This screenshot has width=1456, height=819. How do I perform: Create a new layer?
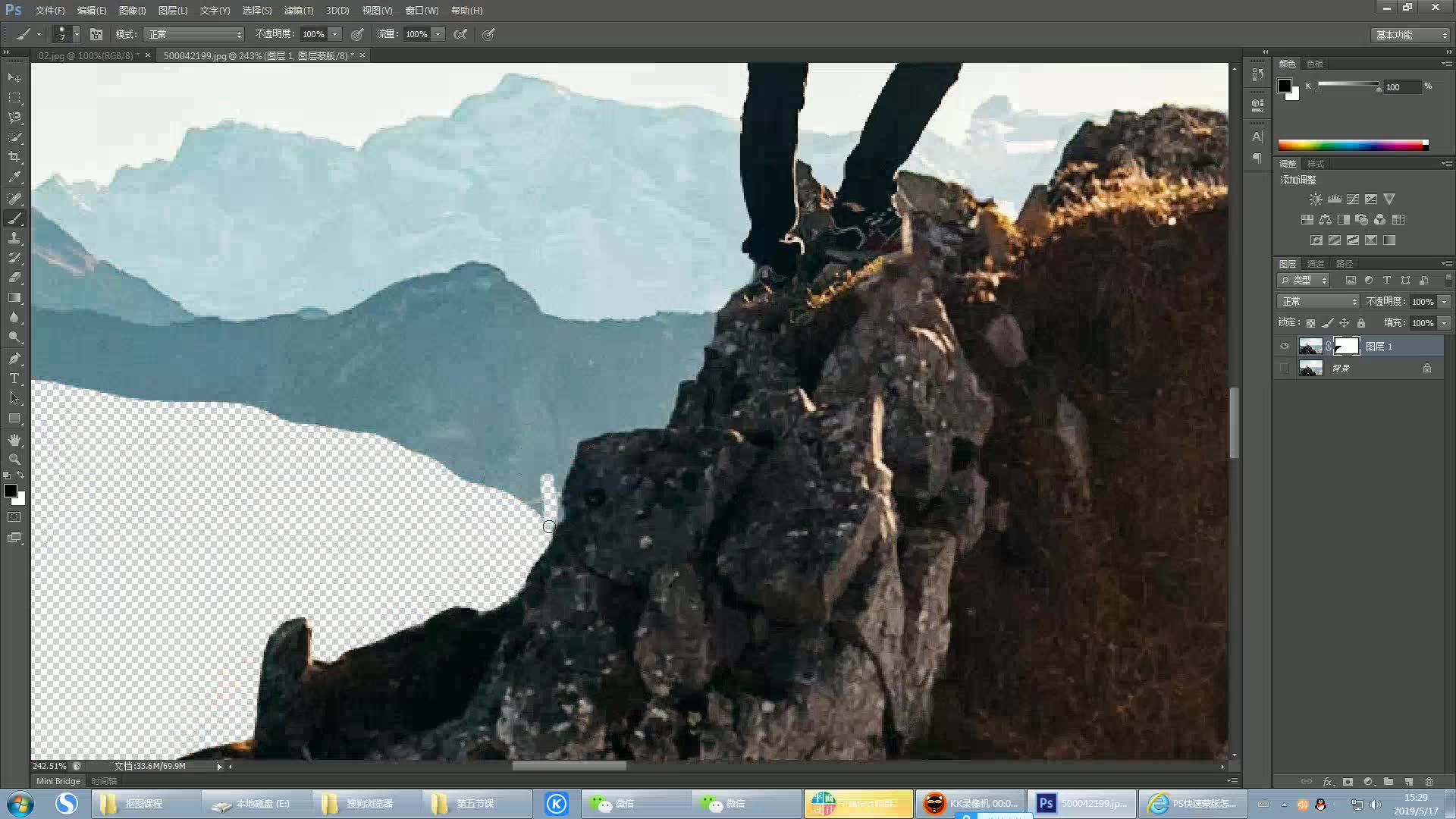1409,782
